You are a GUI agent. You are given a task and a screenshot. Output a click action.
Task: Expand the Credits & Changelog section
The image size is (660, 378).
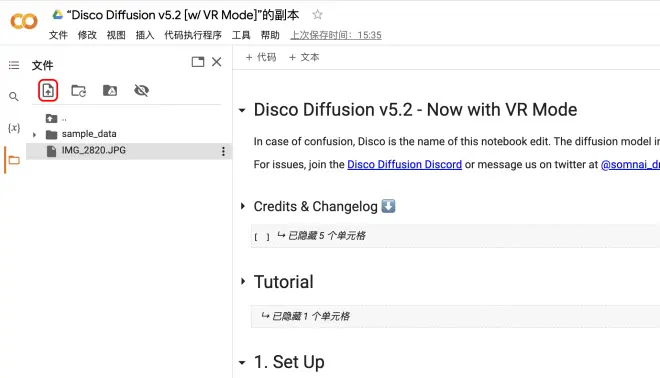point(242,206)
